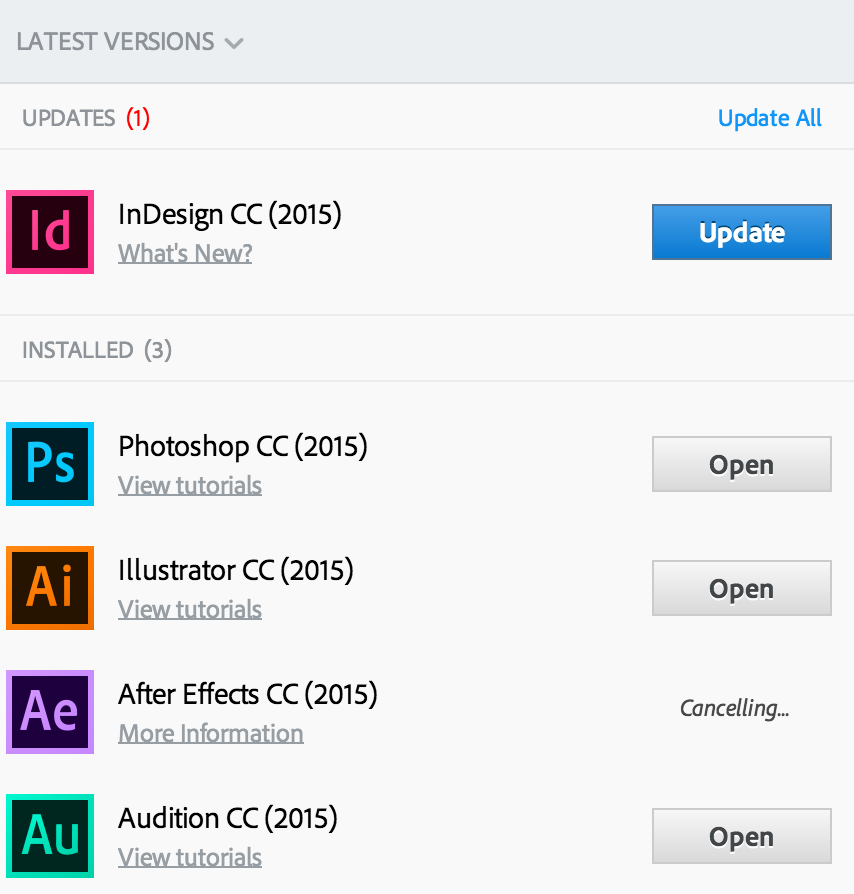Viewport: 854px width, 894px height.
Task: Select the InDesign CC (2015) title text
Action: click(x=230, y=214)
